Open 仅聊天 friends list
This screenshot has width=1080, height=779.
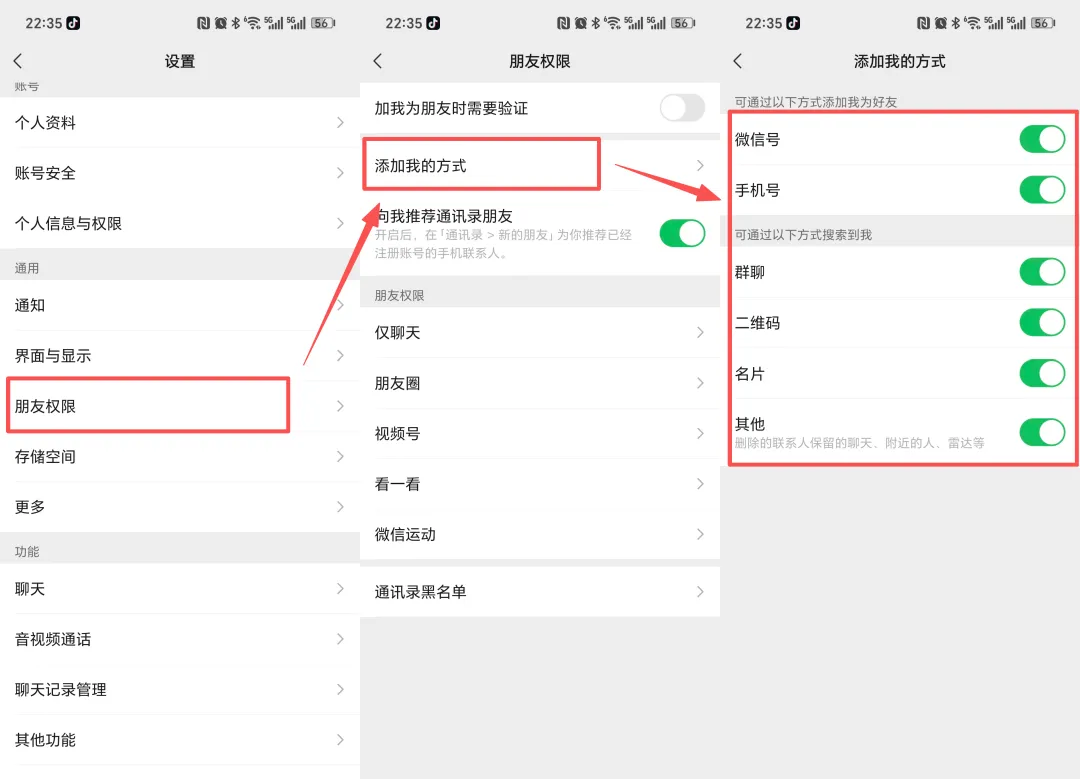[540, 333]
